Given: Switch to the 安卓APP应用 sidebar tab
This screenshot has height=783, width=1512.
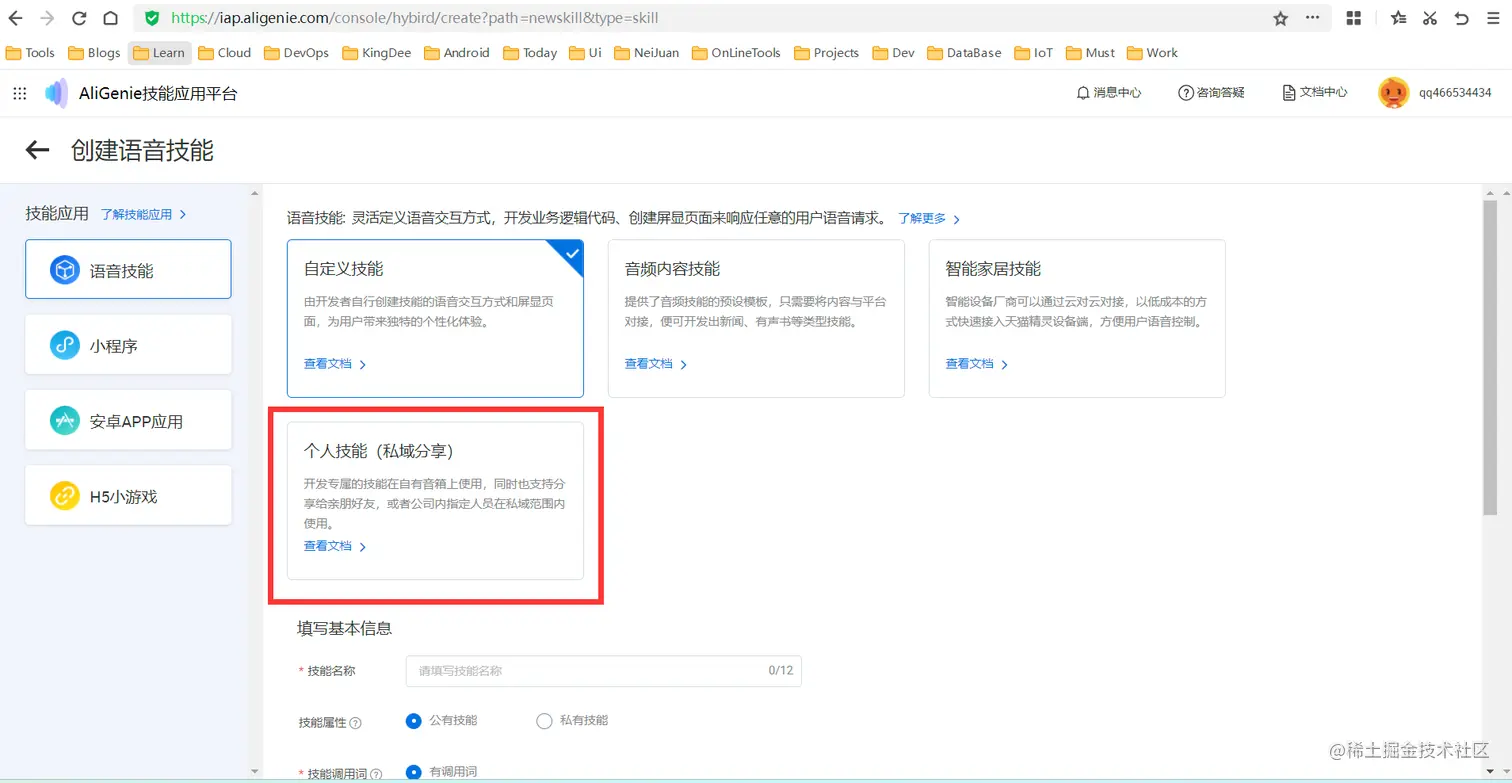Looking at the screenshot, I should 128,420.
